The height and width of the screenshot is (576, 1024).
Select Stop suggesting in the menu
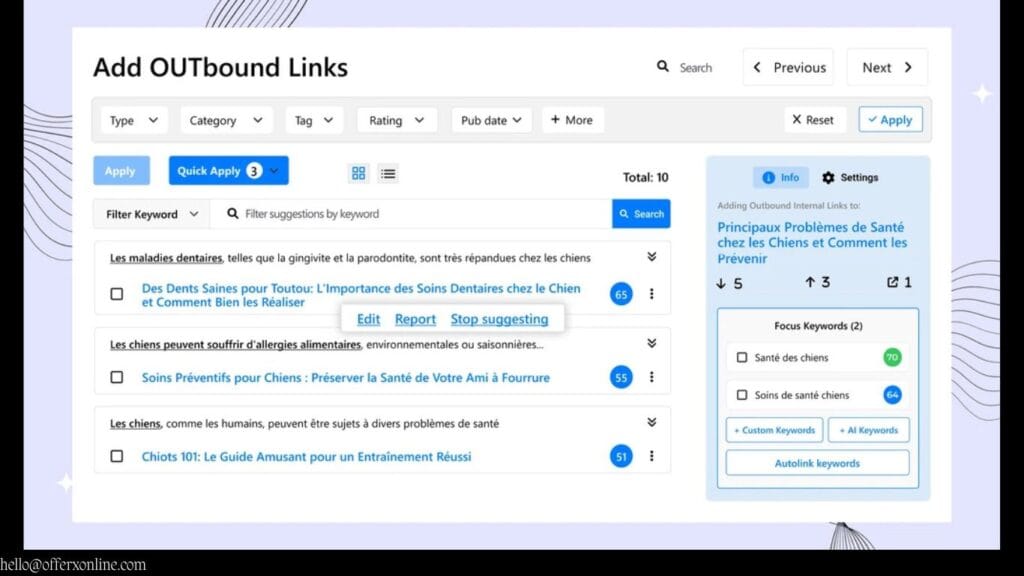tap(500, 318)
